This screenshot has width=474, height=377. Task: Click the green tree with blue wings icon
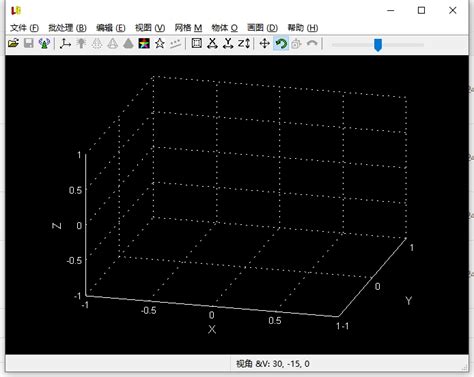(44, 43)
